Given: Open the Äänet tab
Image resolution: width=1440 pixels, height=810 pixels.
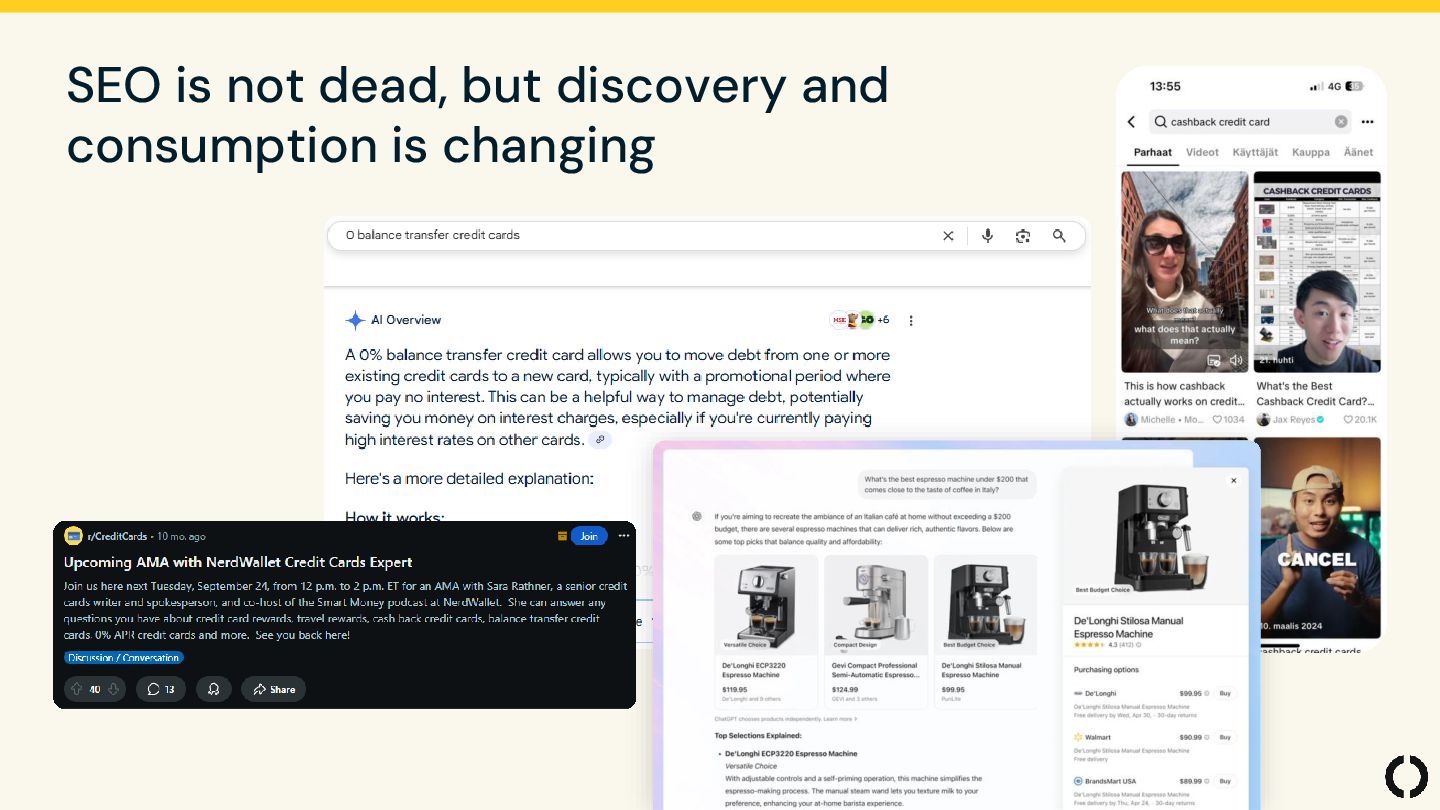Looking at the screenshot, I should [1358, 153].
